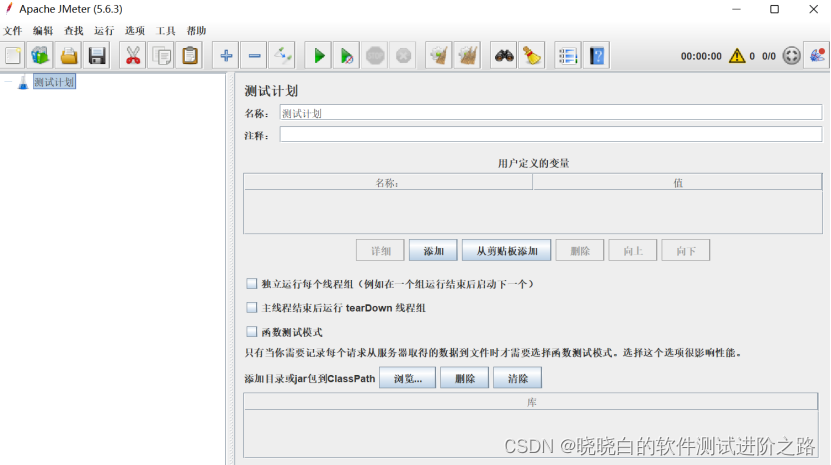Save the test plan with floppy icon
The height and width of the screenshot is (465, 831).
[97, 56]
